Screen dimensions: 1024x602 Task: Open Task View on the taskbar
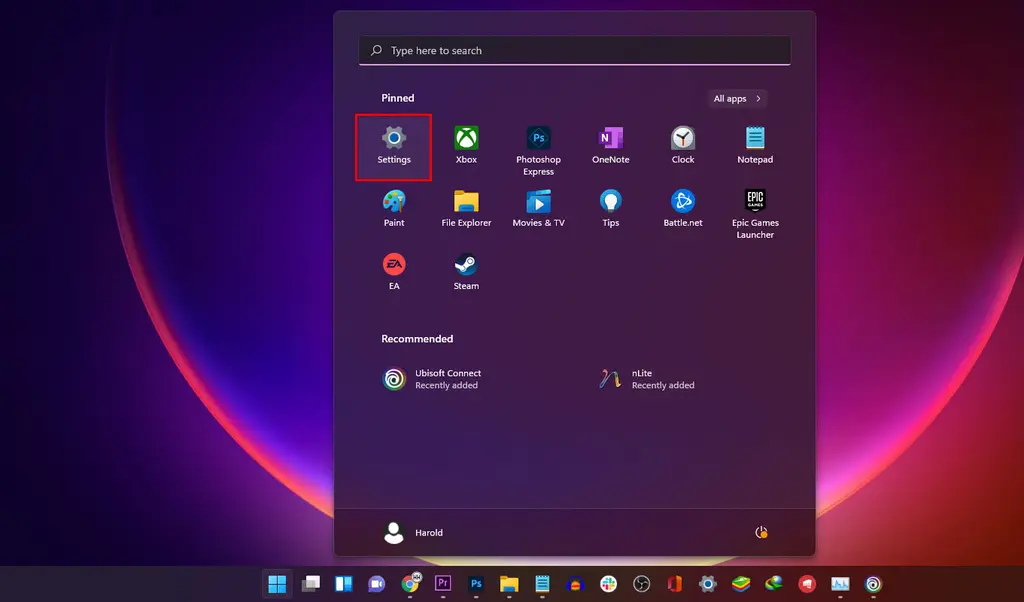point(311,583)
